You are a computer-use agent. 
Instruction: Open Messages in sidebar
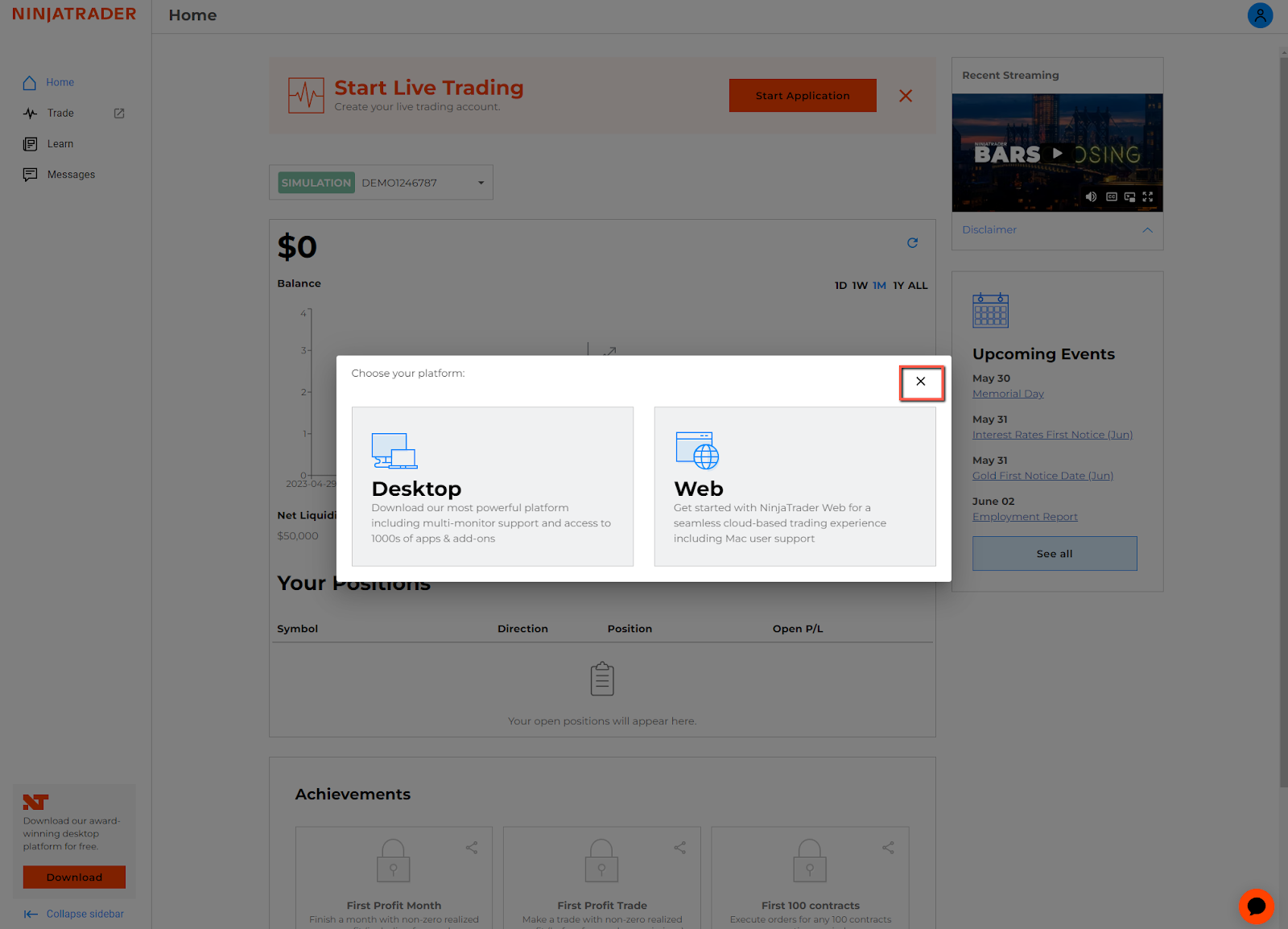tap(71, 175)
